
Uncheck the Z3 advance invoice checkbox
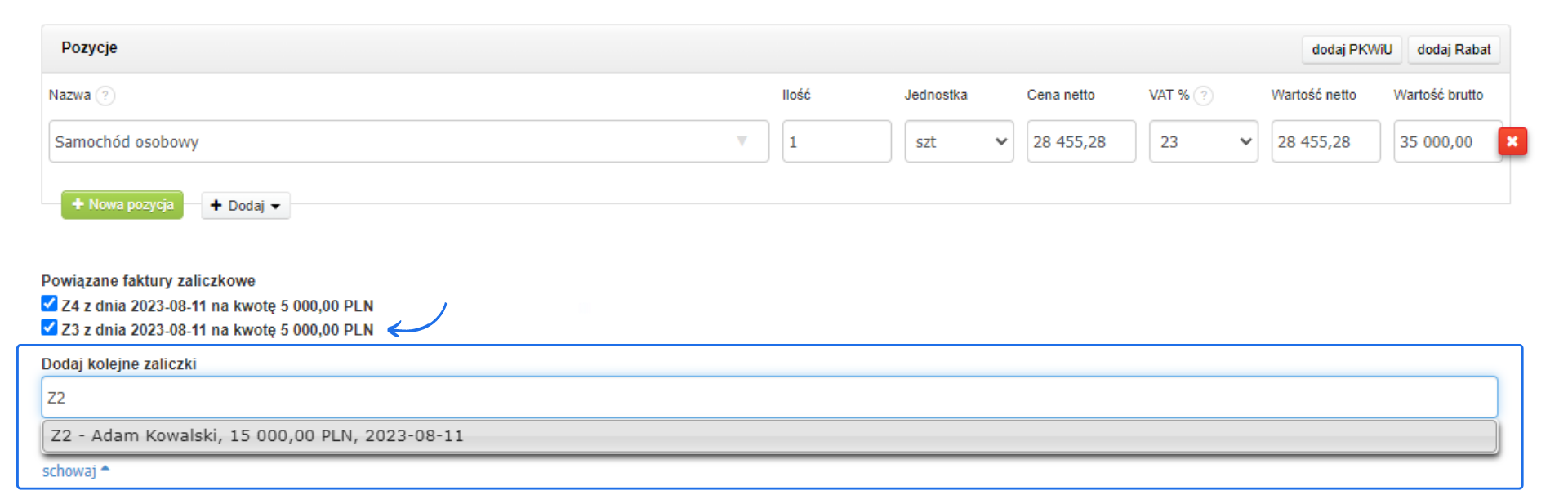click(x=50, y=328)
